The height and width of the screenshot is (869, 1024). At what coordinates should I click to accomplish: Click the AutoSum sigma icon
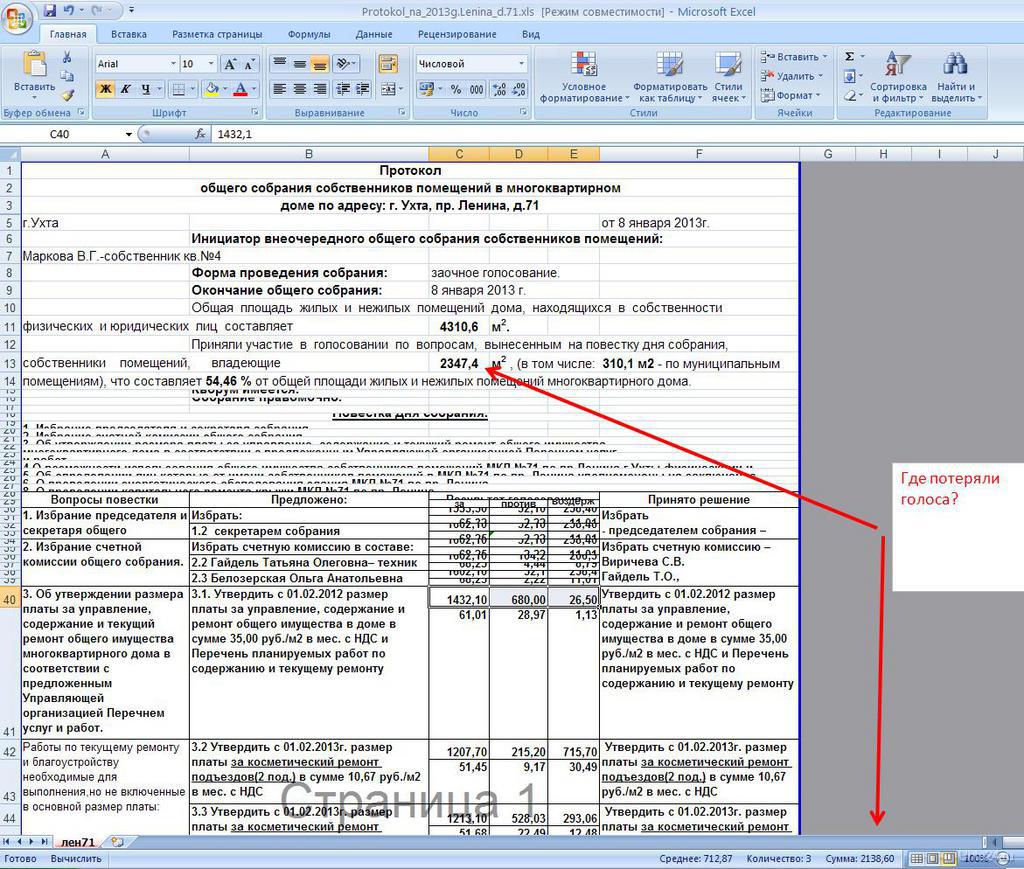point(850,57)
